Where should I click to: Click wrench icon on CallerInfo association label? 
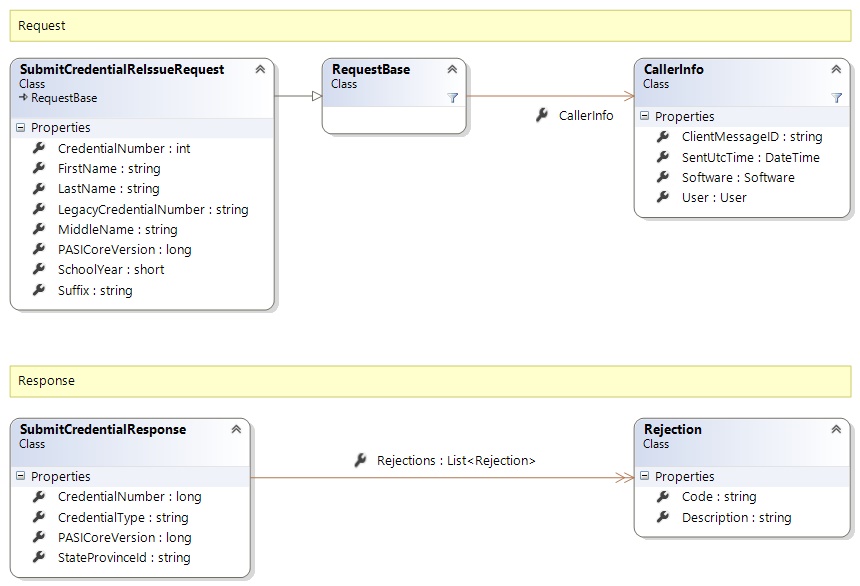tap(541, 116)
